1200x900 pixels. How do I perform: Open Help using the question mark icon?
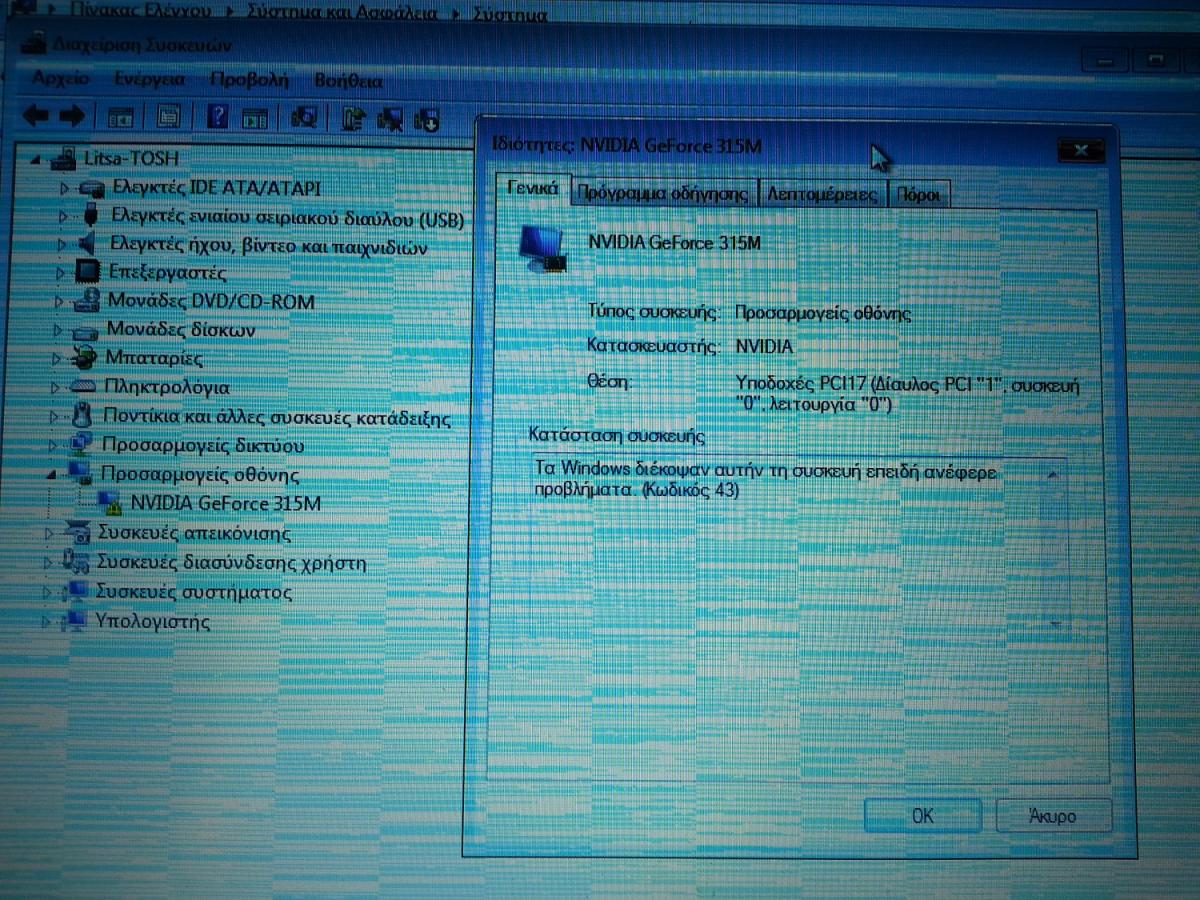click(x=217, y=117)
